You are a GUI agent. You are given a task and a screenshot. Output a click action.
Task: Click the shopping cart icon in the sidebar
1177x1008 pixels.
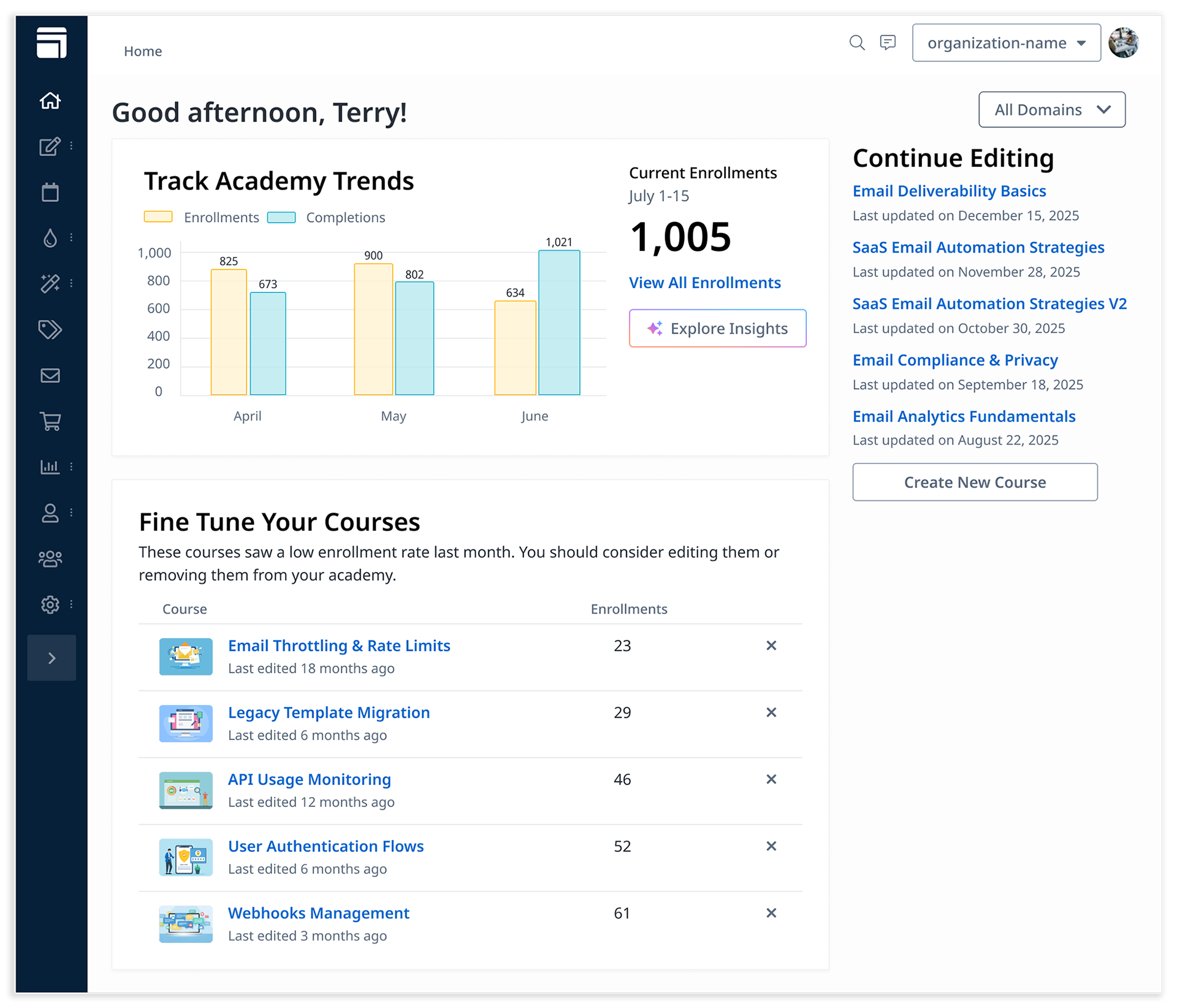(x=50, y=421)
